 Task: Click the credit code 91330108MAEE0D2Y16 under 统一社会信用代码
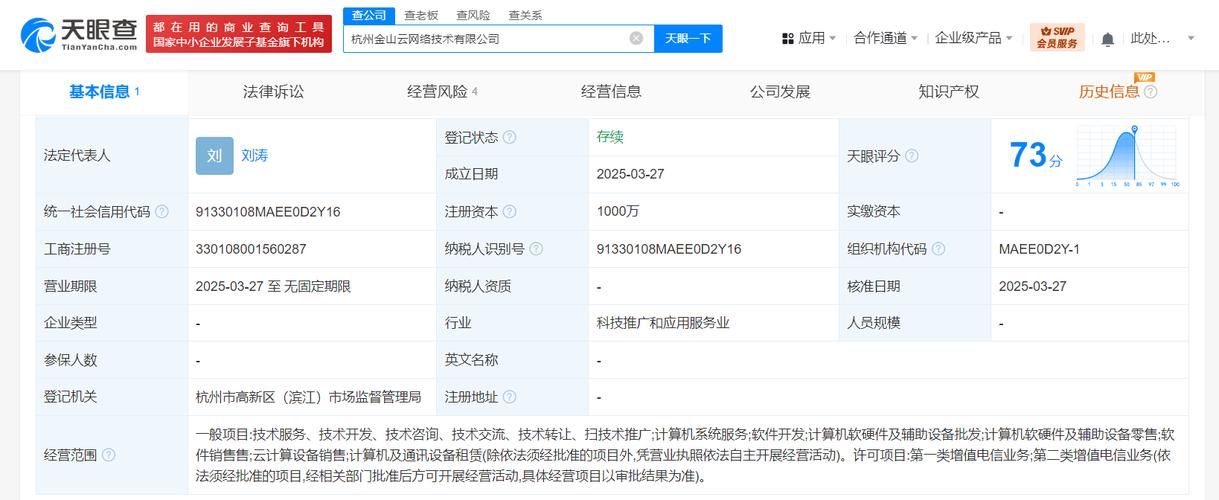click(x=268, y=212)
